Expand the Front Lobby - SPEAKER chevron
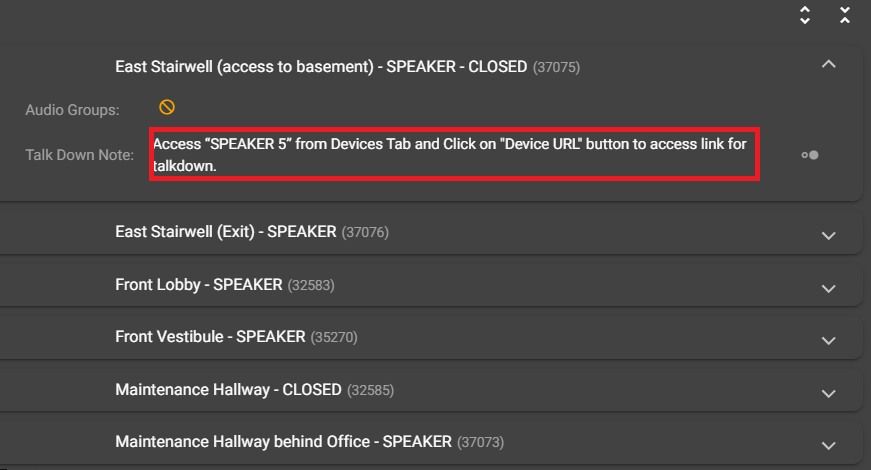 click(x=829, y=288)
